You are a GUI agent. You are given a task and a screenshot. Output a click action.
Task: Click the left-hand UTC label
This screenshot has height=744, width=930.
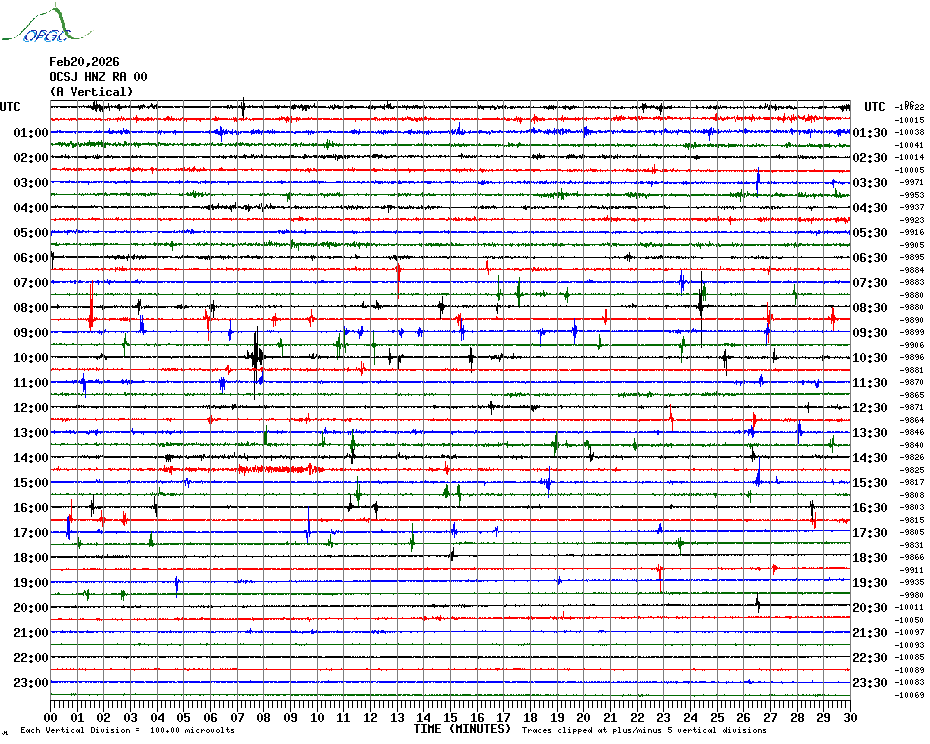click(10, 107)
